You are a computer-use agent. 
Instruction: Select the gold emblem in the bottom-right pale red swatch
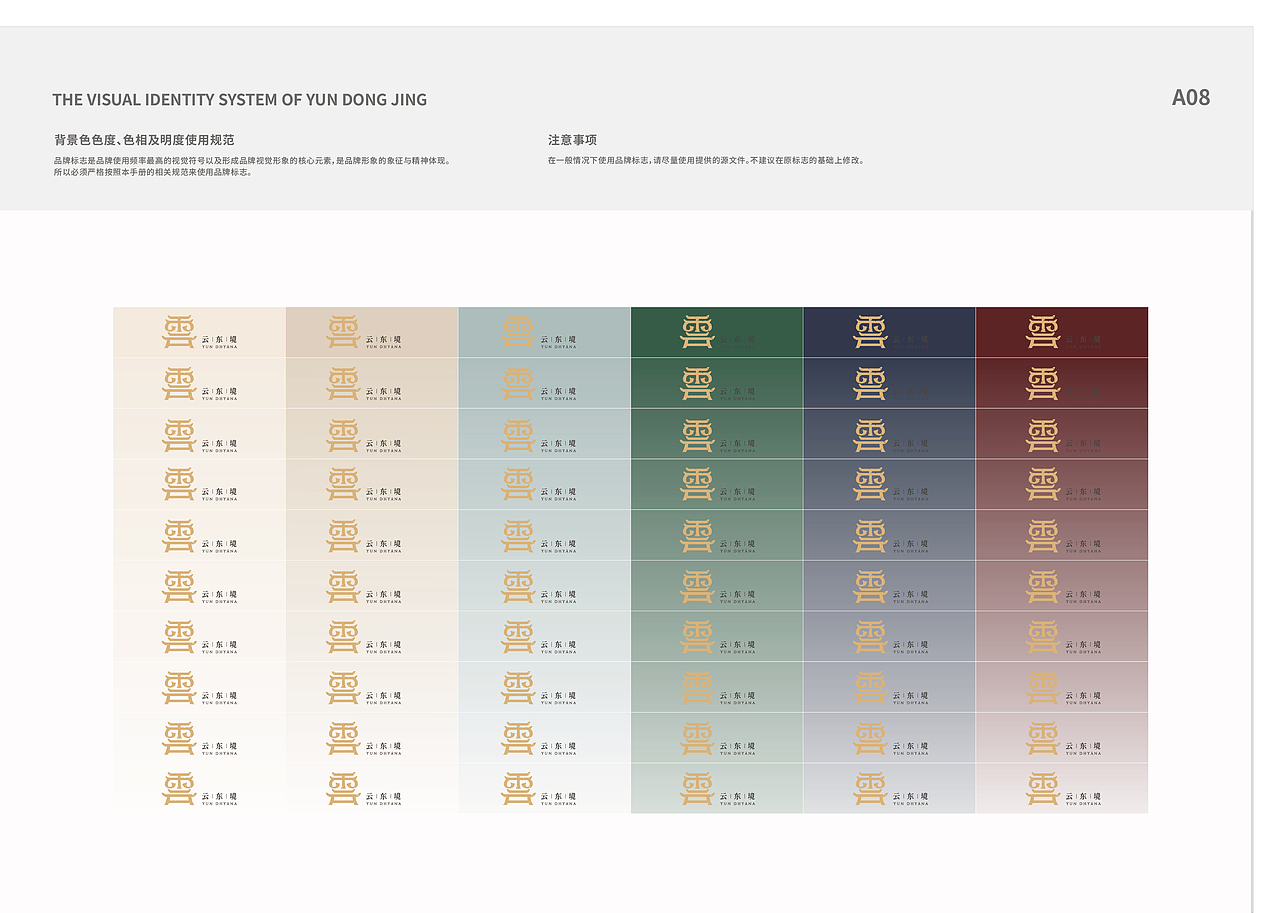point(1043,789)
